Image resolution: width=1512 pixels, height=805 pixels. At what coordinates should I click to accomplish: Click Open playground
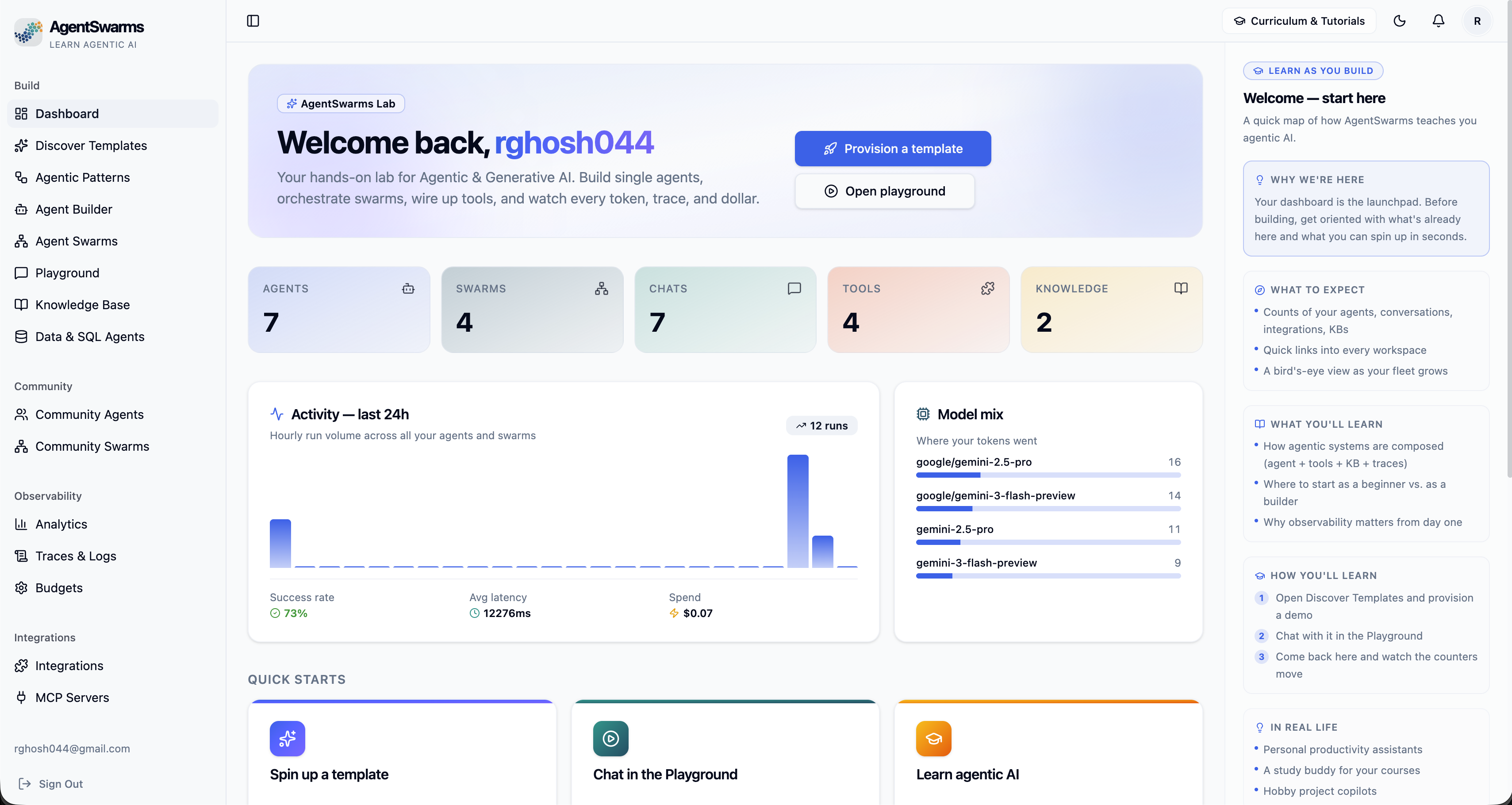click(x=884, y=191)
